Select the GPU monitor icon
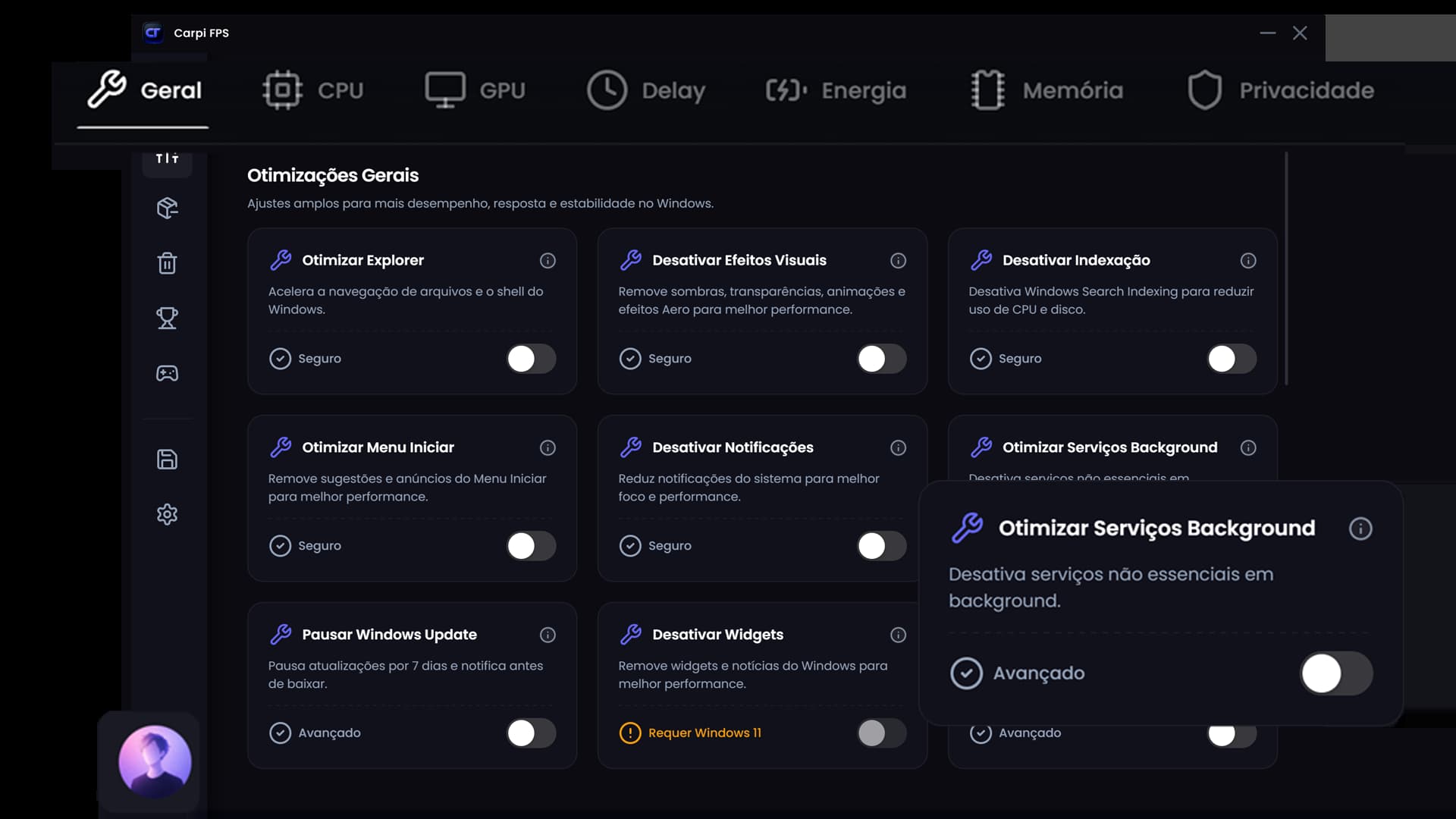 point(447,89)
